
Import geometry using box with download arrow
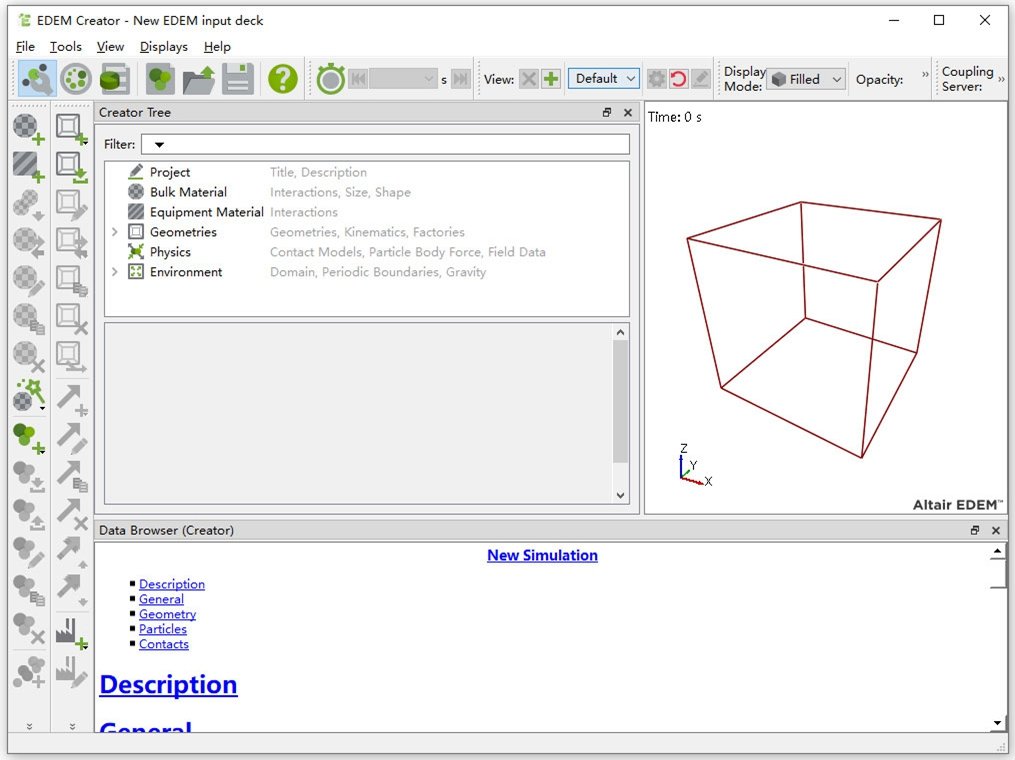click(x=71, y=166)
